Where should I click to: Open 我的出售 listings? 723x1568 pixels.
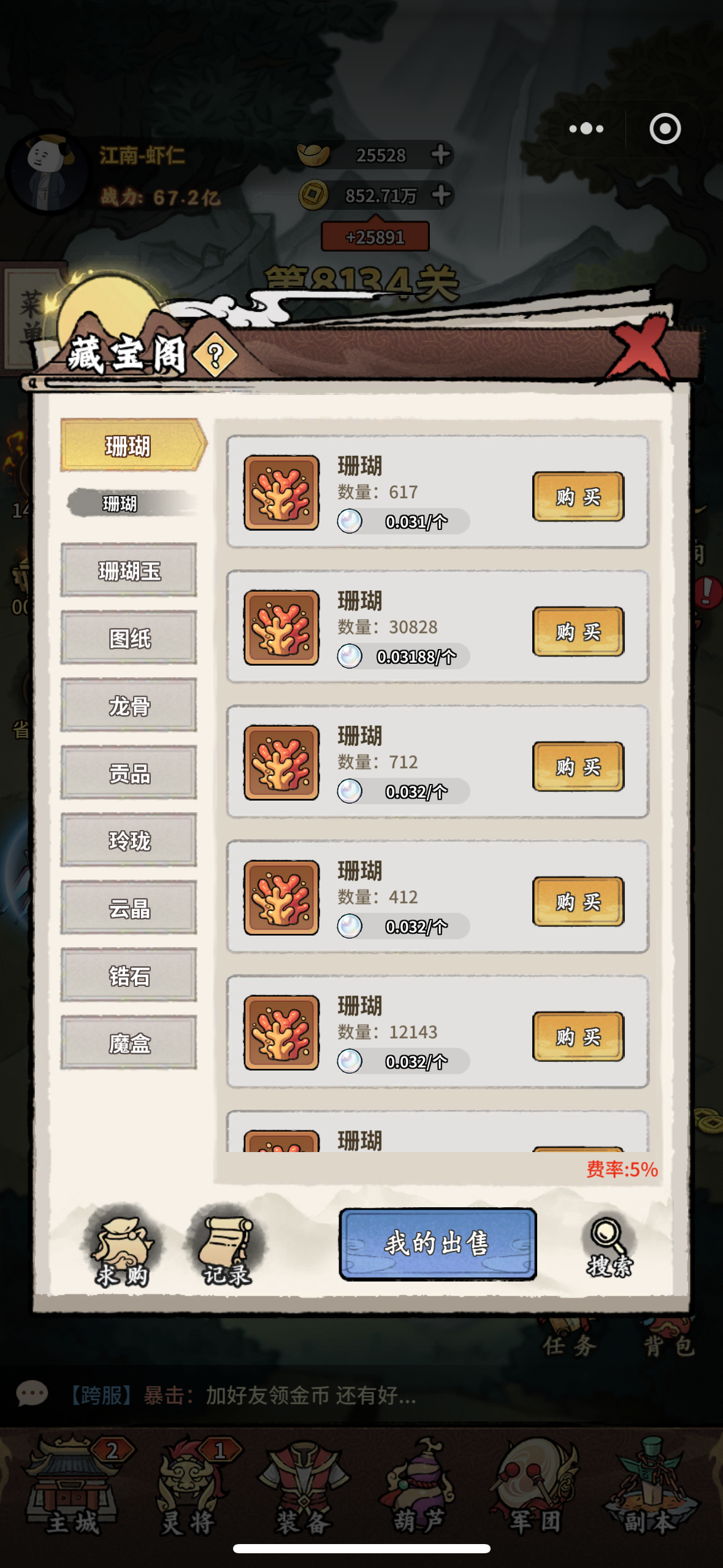pos(438,1244)
